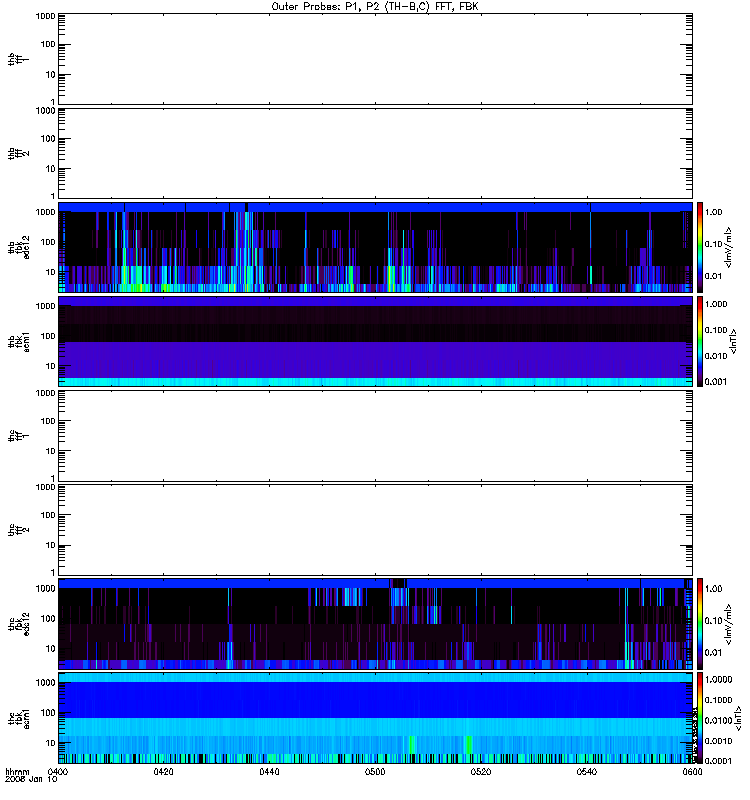
Task: Click the 'thc fbk edc12' y-axis title
Action: (x=19, y=623)
